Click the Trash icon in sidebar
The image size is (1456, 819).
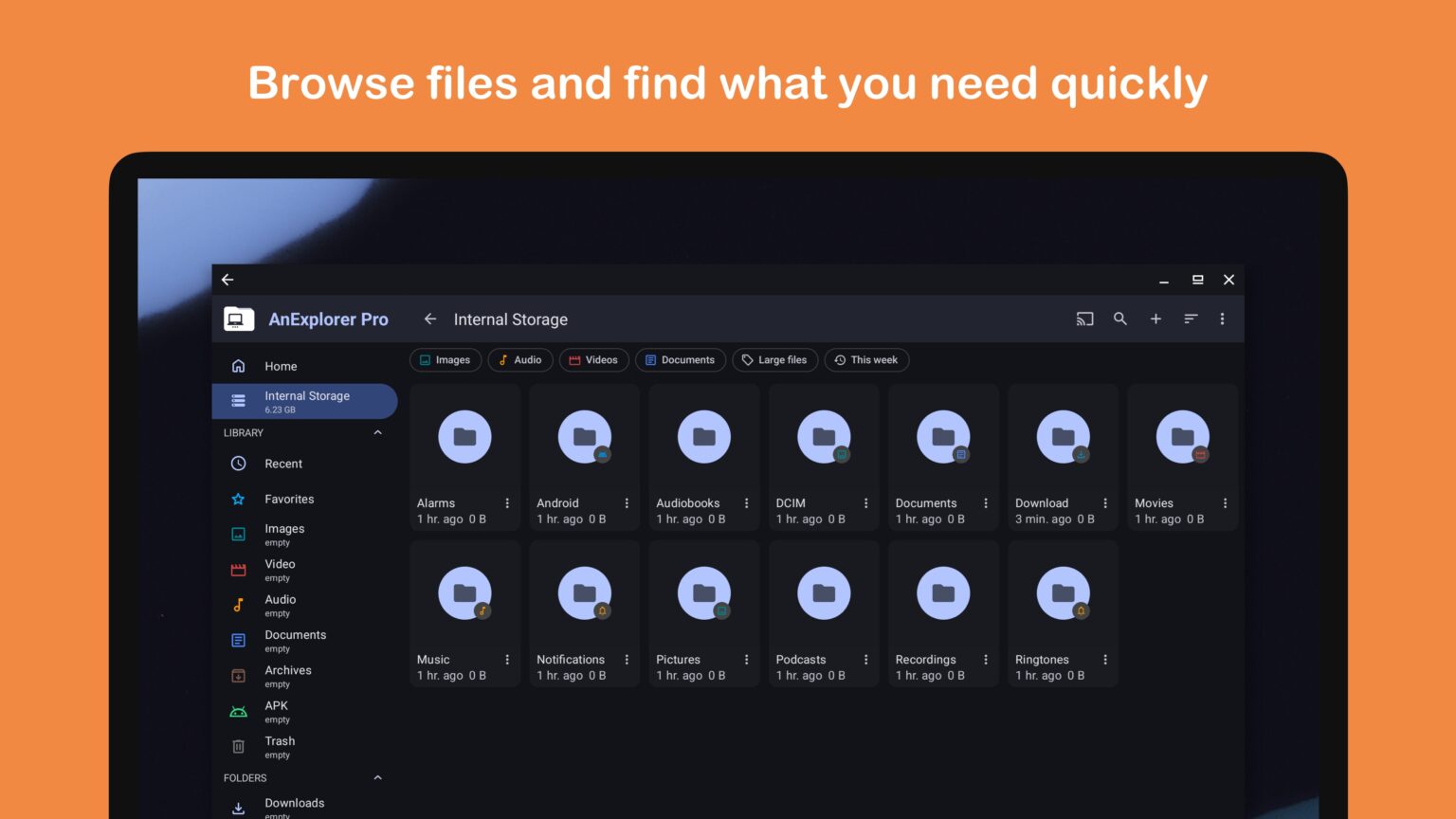[x=238, y=746]
